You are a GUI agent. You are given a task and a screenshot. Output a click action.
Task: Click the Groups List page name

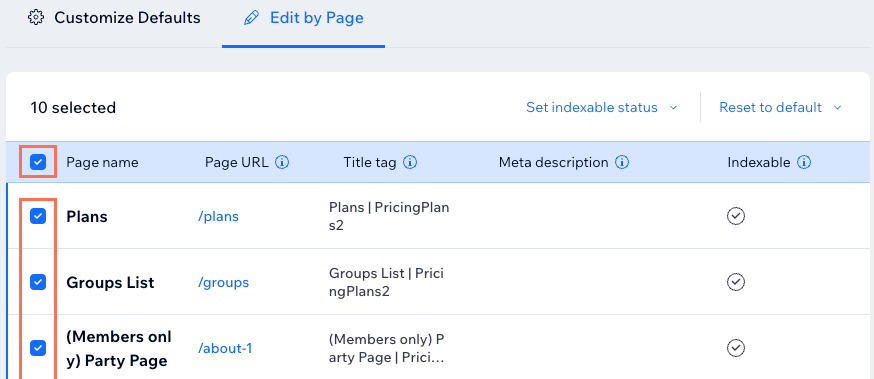[110, 283]
